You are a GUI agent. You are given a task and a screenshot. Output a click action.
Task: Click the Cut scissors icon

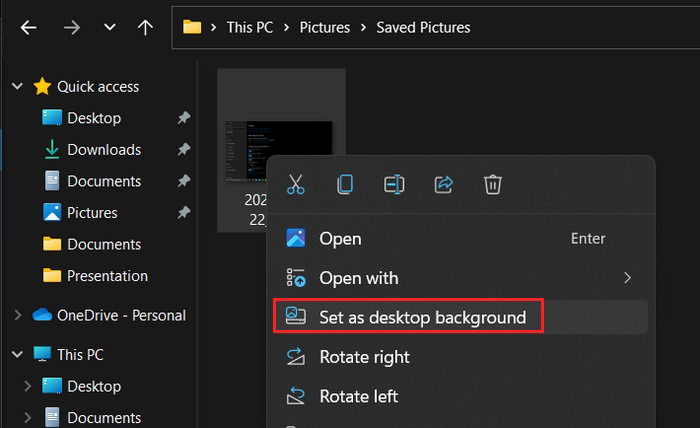[296, 184]
